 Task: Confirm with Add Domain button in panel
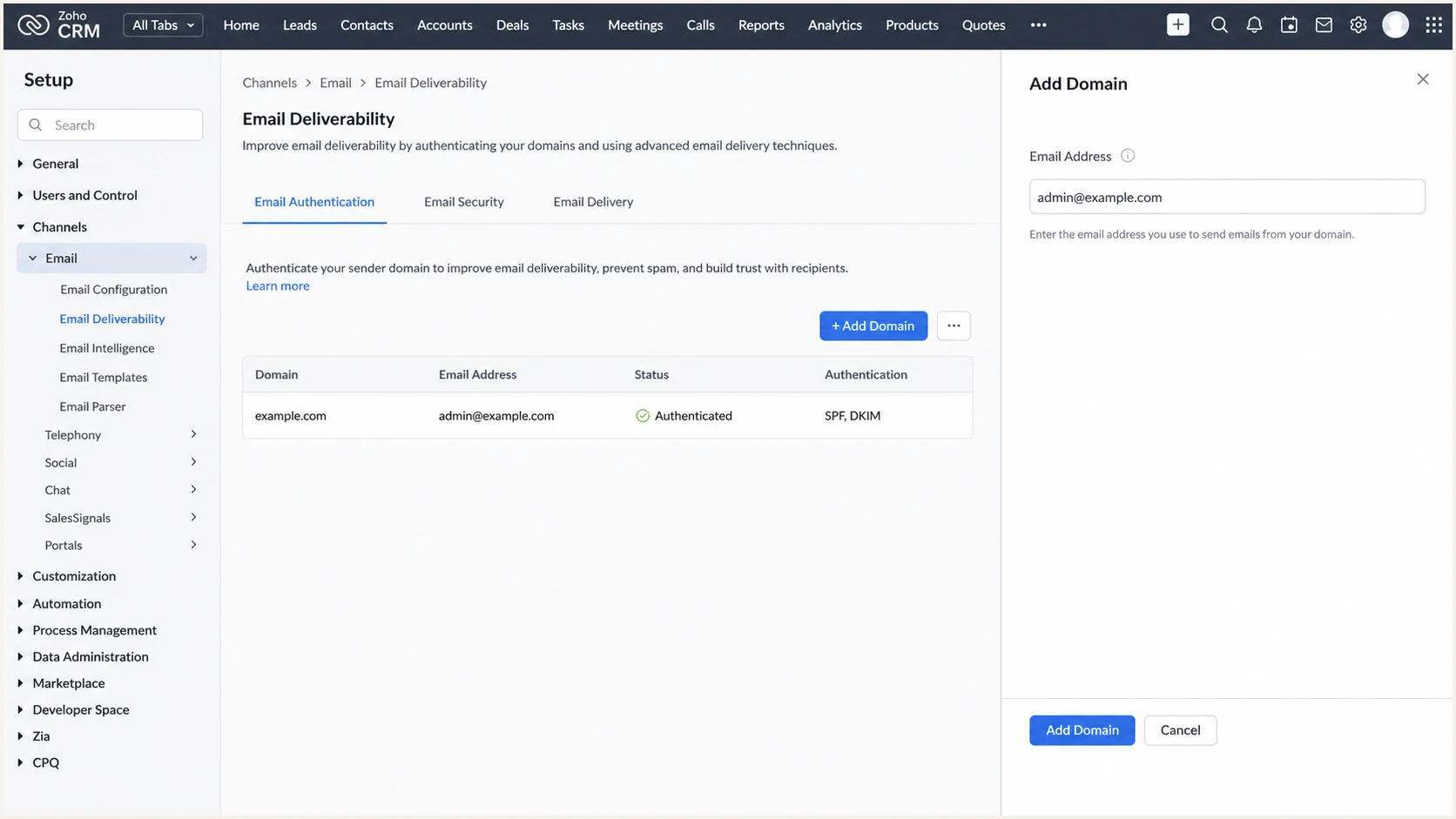pyautogui.click(x=1082, y=730)
